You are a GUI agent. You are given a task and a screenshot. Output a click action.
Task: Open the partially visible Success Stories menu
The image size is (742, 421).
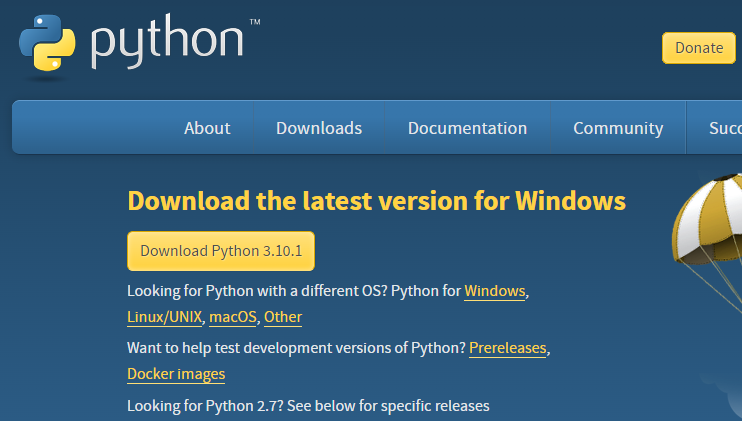[x=725, y=128]
